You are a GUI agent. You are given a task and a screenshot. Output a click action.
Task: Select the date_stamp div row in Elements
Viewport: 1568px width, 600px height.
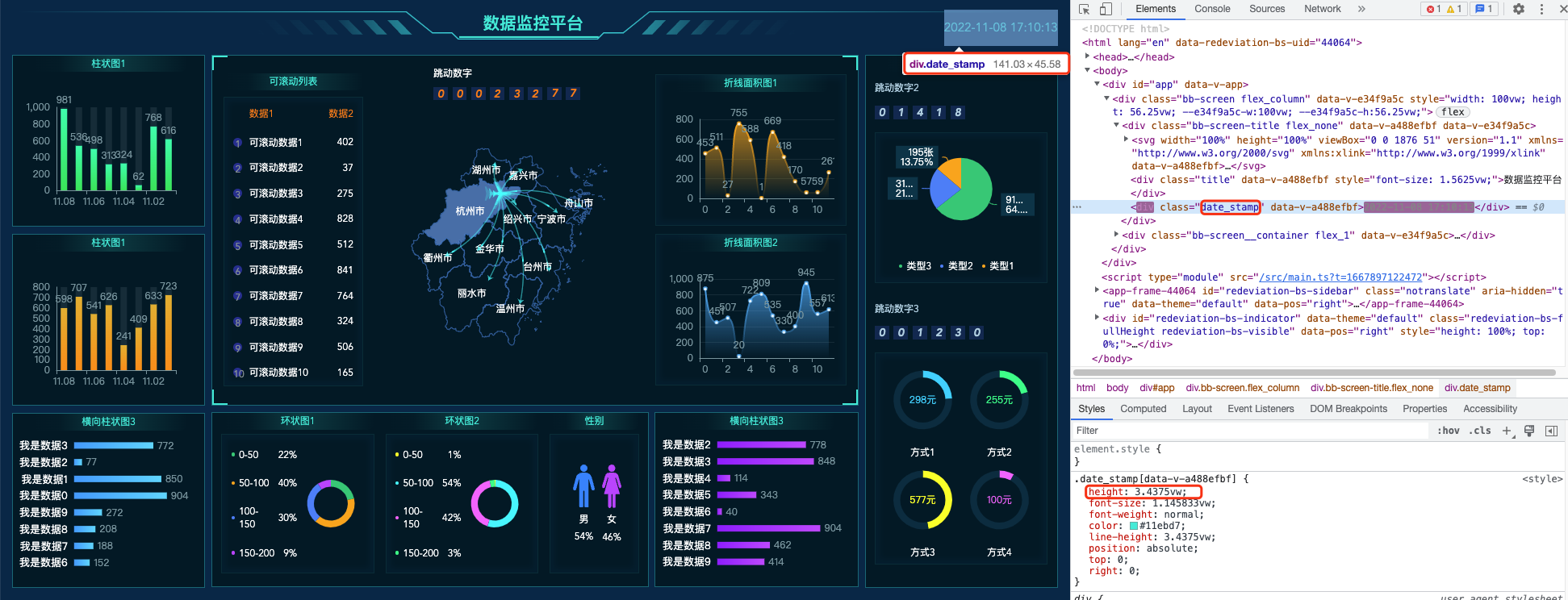(1319, 207)
